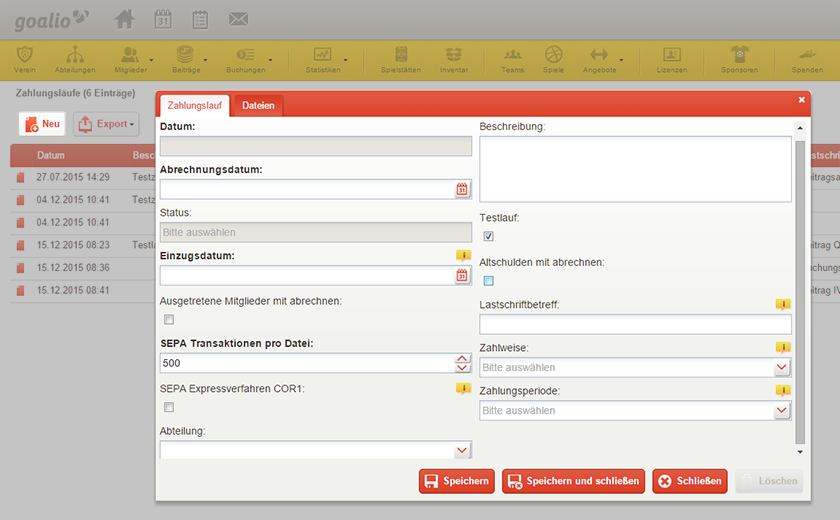Open the Inventar section
This screenshot has width=840, height=520.
point(454,59)
